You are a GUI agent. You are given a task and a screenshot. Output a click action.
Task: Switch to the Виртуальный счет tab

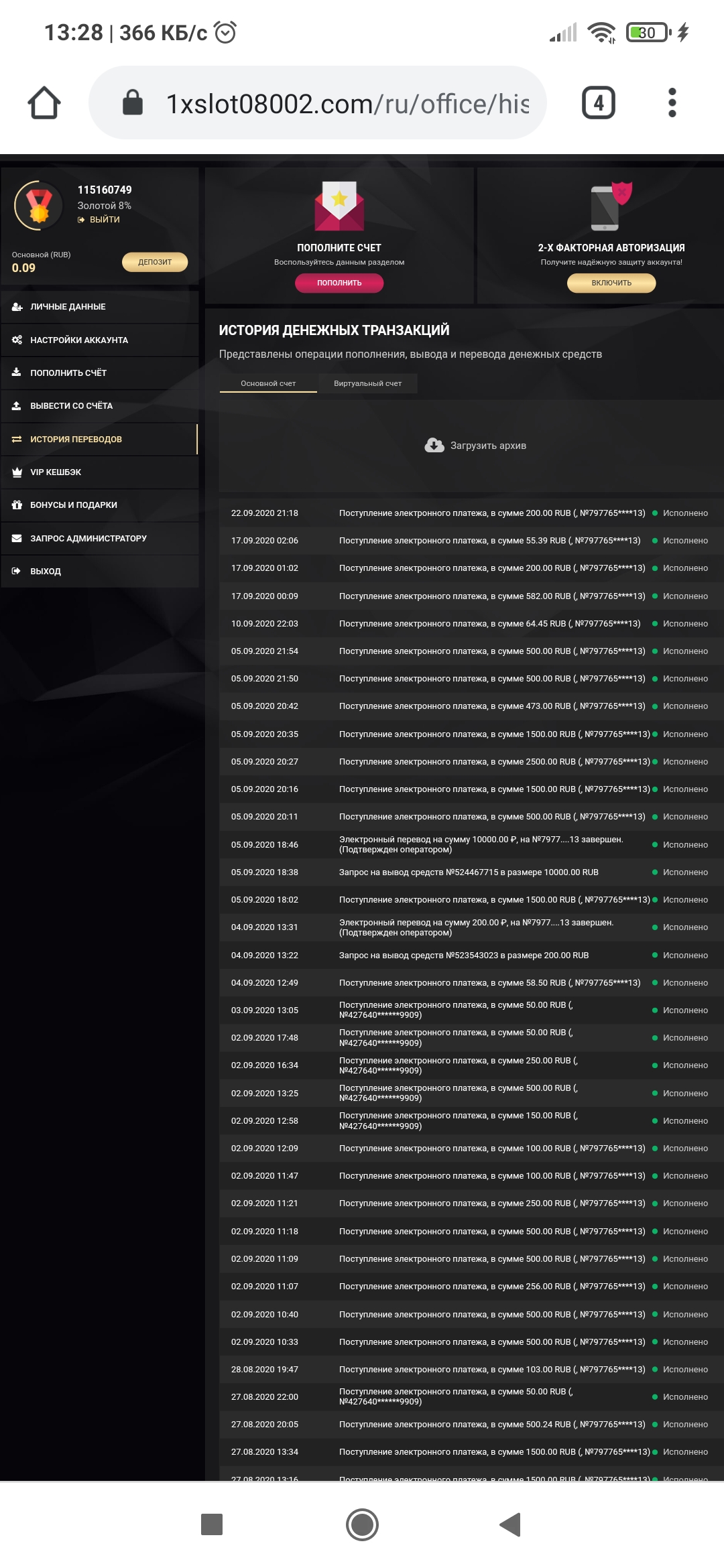[367, 383]
